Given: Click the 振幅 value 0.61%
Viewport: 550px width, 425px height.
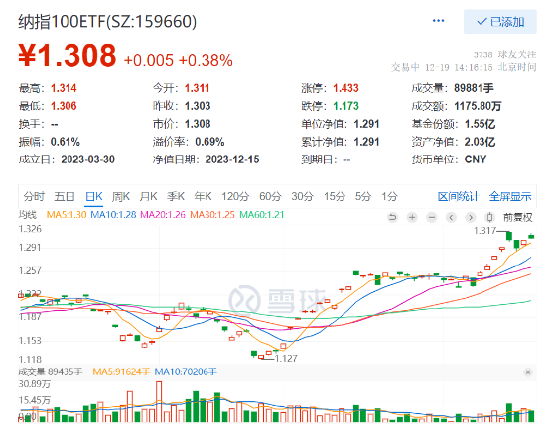Looking at the screenshot, I should [x=65, y=142].
